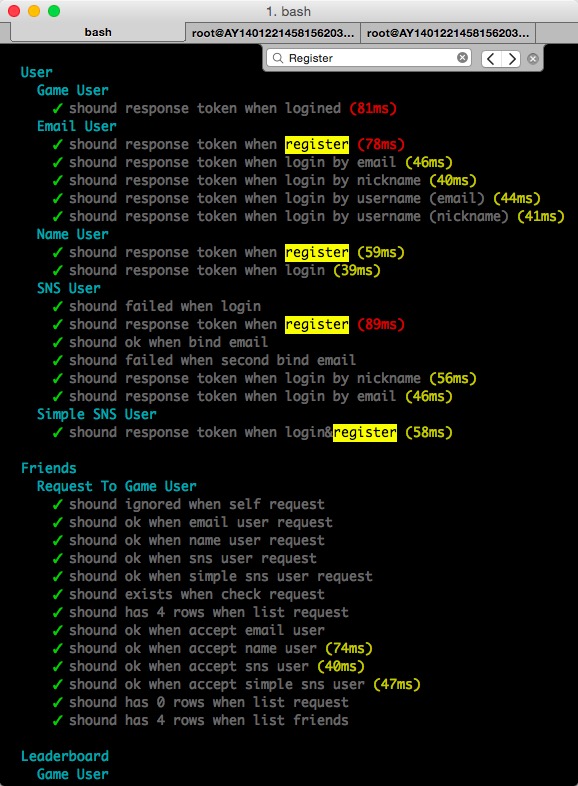The height and width of the screenshot is (786, 578).
Task: Go to previous search match arrow
Action: tap(491, 59)
